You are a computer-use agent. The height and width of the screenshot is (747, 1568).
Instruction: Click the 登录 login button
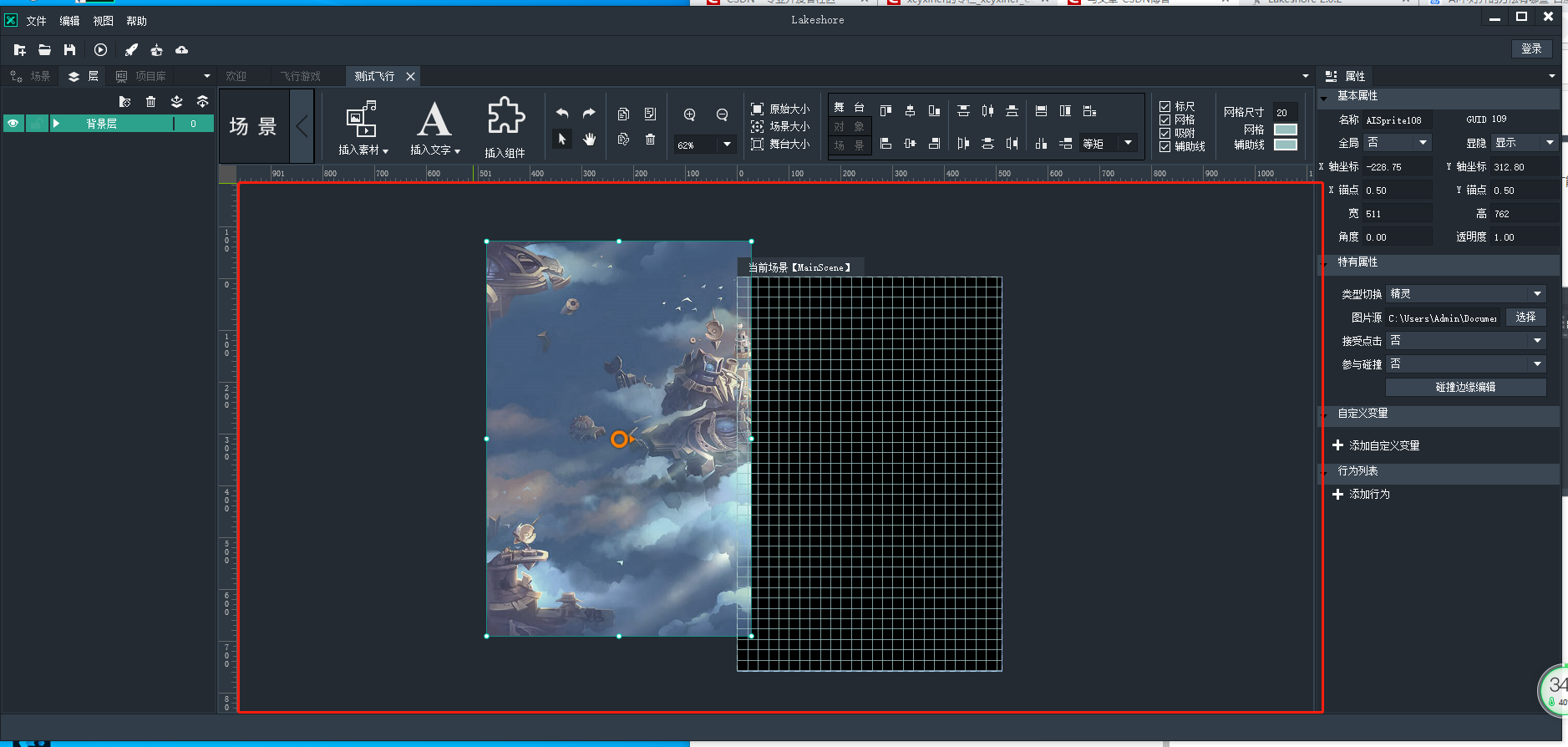[x=1531, y=49]
